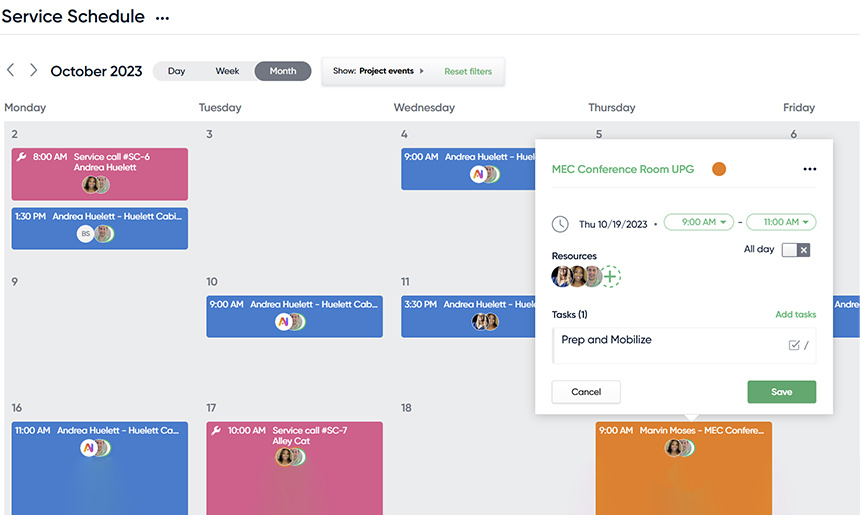Add a resource with green plus icon
860x515 pixels.
[610, 276]
